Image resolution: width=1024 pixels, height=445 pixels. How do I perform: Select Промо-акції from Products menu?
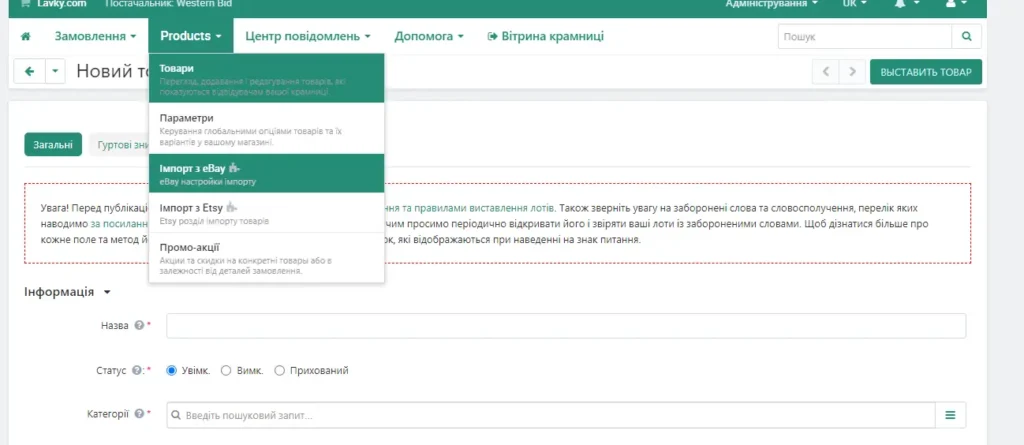point(266,257)
